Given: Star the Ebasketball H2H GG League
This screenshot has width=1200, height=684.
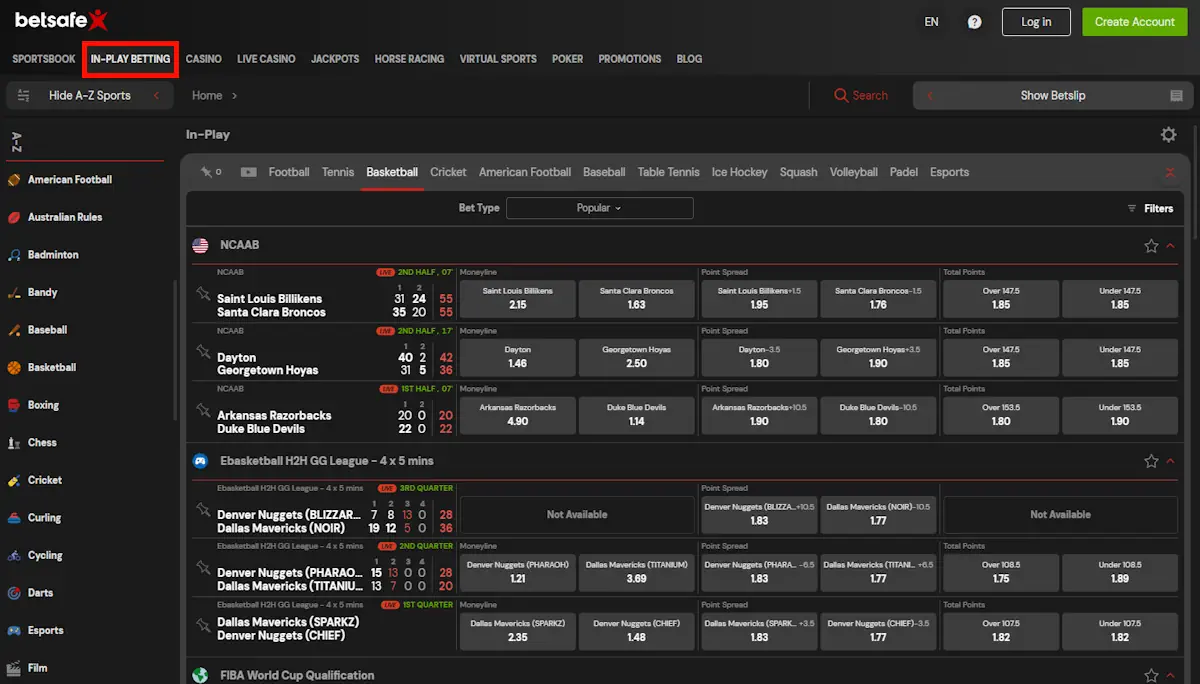Looking at the screenshot, I should tap(1150, 459).
